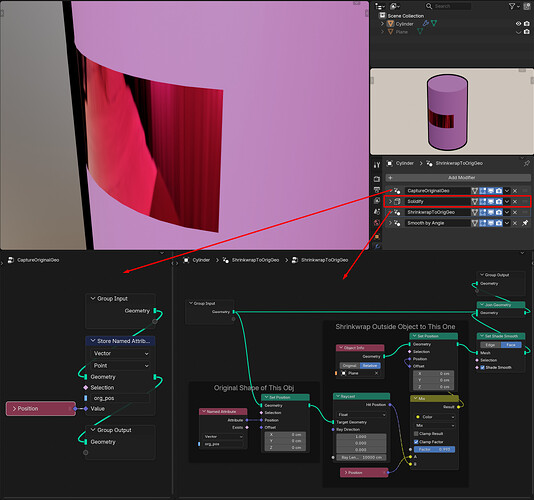Click the pin icon on Smooth by Angle

[525, 223]
